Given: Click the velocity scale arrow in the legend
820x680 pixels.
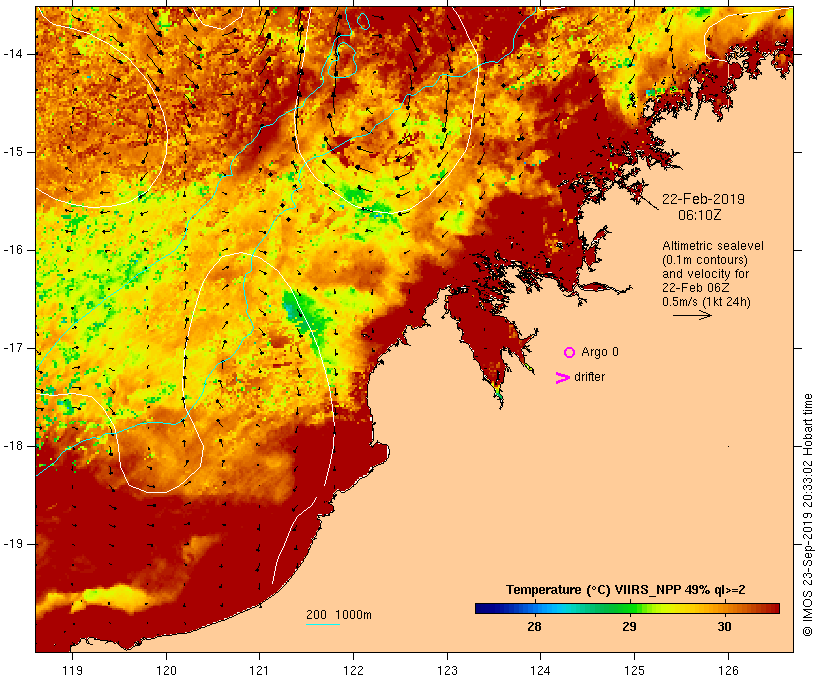Looking at the screenshot, I should (692, 315).
